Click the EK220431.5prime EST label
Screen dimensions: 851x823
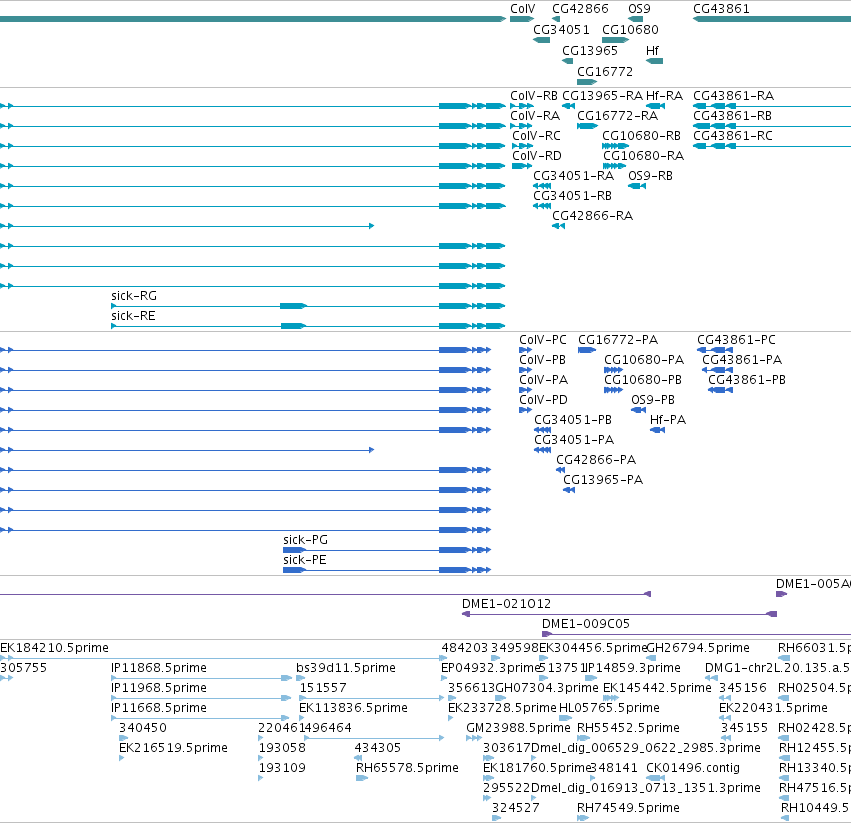pyautogui.click(x=773, y=708)
